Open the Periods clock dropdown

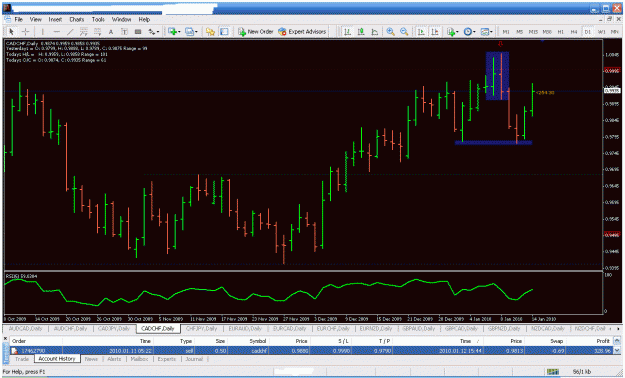tap(470, 32)
